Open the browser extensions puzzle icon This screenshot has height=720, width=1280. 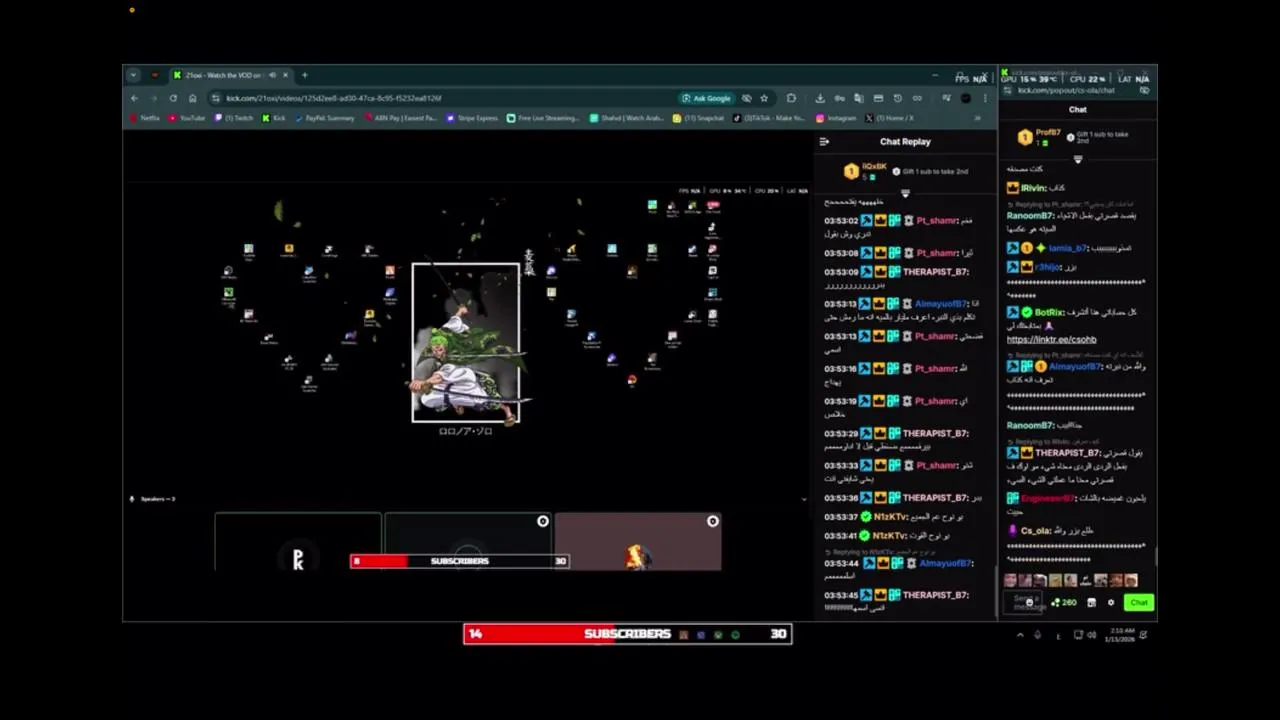point(791,98)
